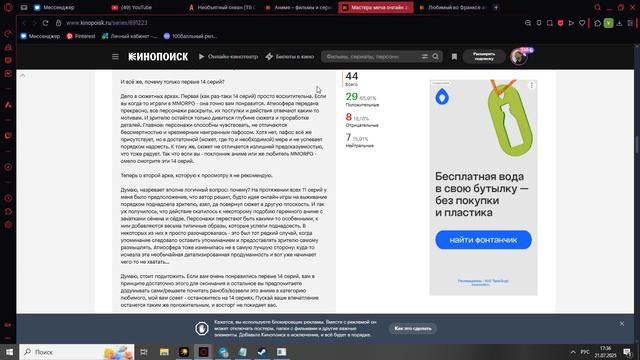Open the Онлайн-кинотеатр link
The image size is (640, 360).
click(x=229, y=57)
